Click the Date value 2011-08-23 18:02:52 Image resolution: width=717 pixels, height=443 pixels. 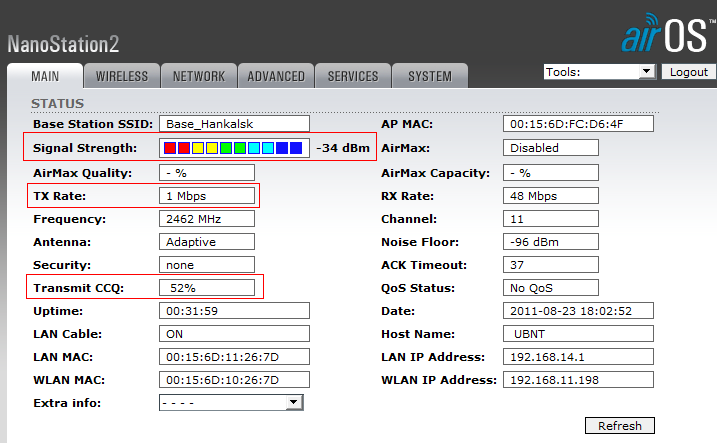tap(578, 310)
